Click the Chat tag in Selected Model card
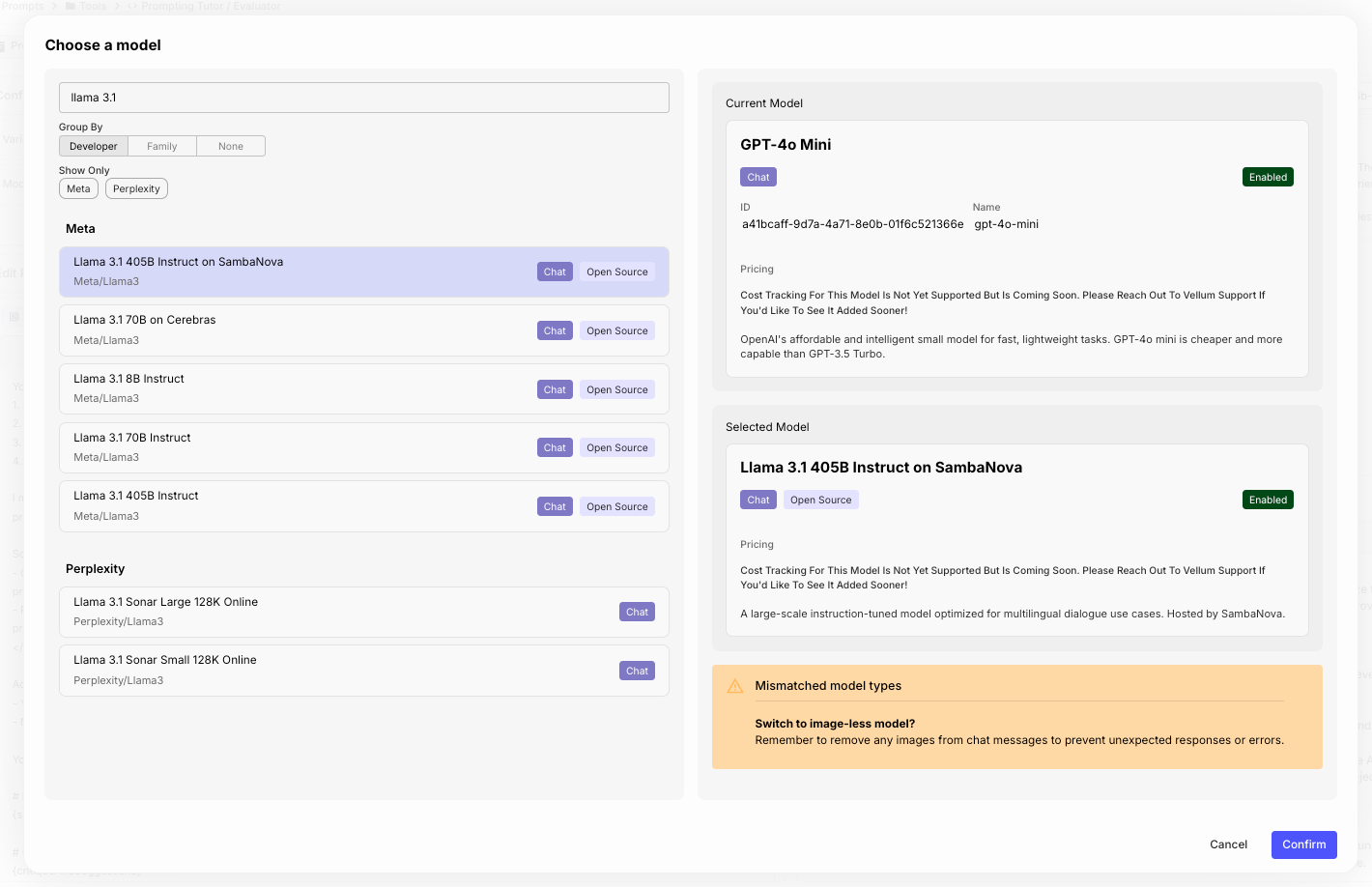Screen dimensions: 1372x887 (758, 500)
